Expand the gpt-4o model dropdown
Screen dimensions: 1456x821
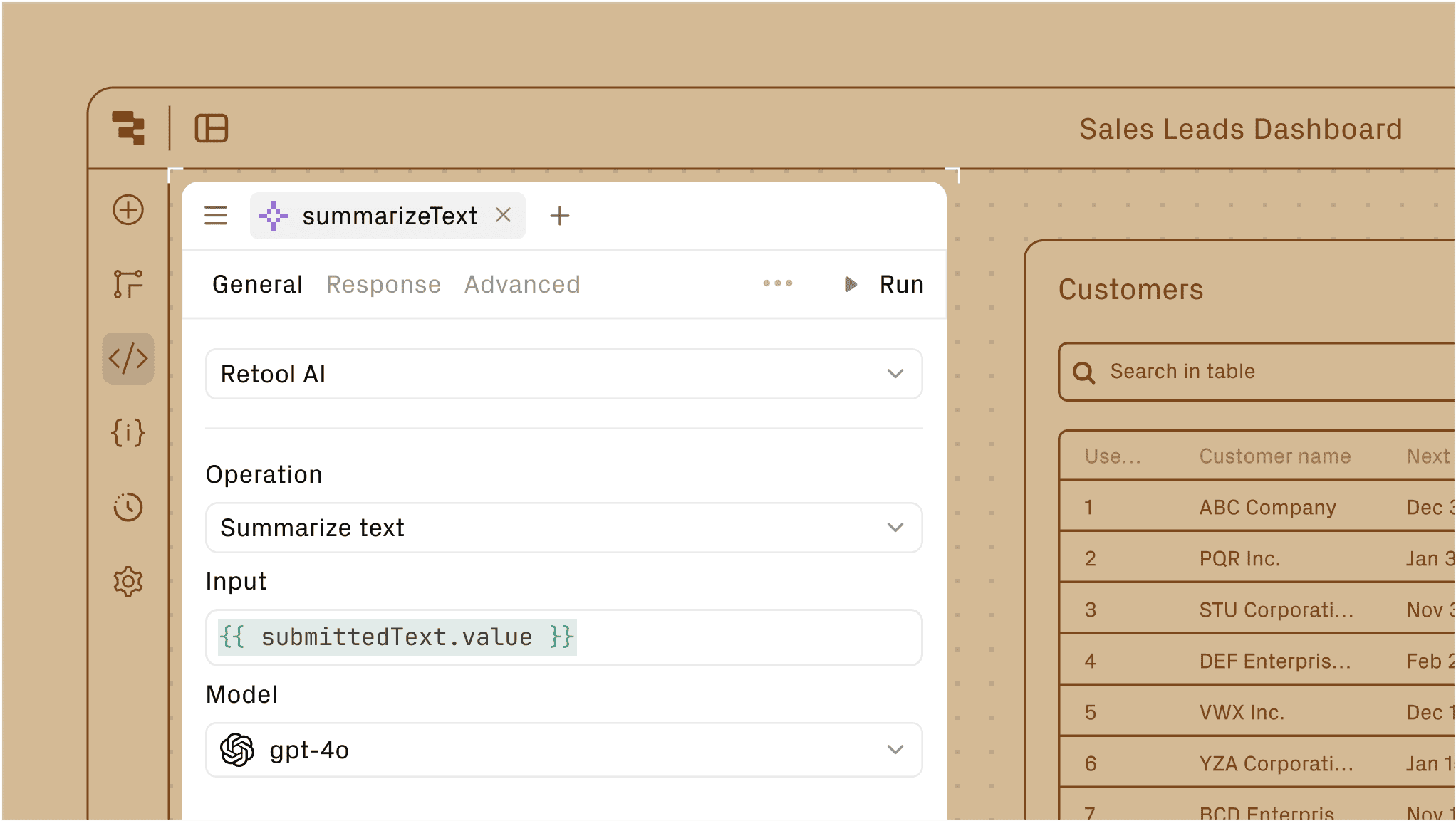pos(563,750)
